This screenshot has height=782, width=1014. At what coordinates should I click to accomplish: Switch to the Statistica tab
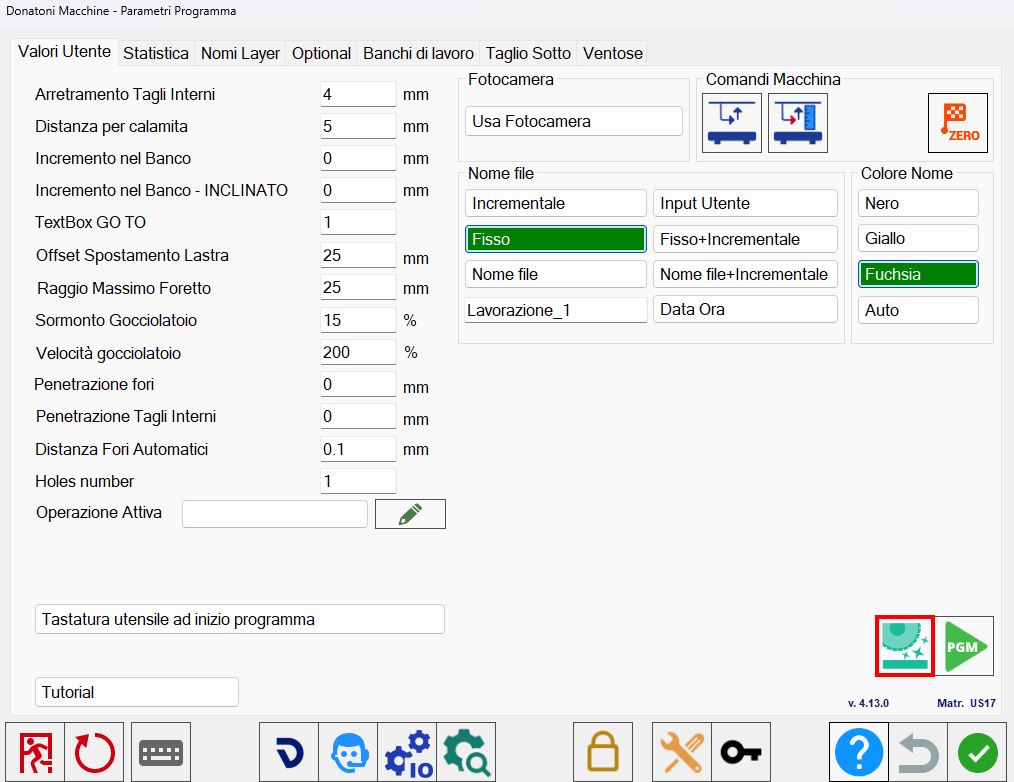pos(156,53)
